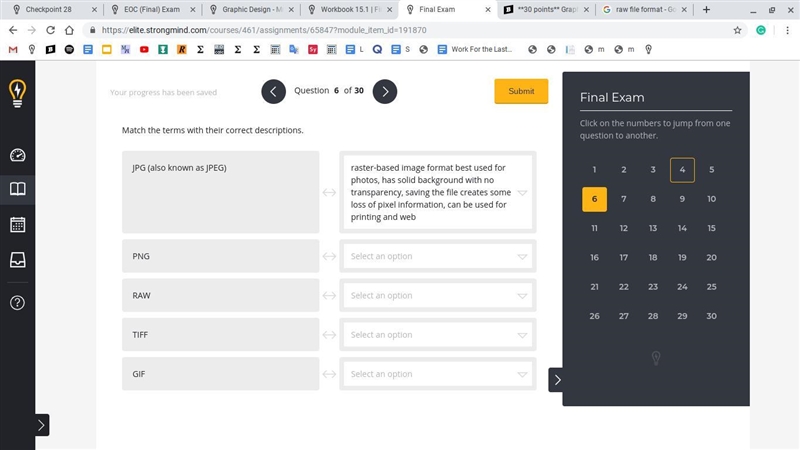
Task: Open the dashboard speedometer icon
Action: point(17,155)
